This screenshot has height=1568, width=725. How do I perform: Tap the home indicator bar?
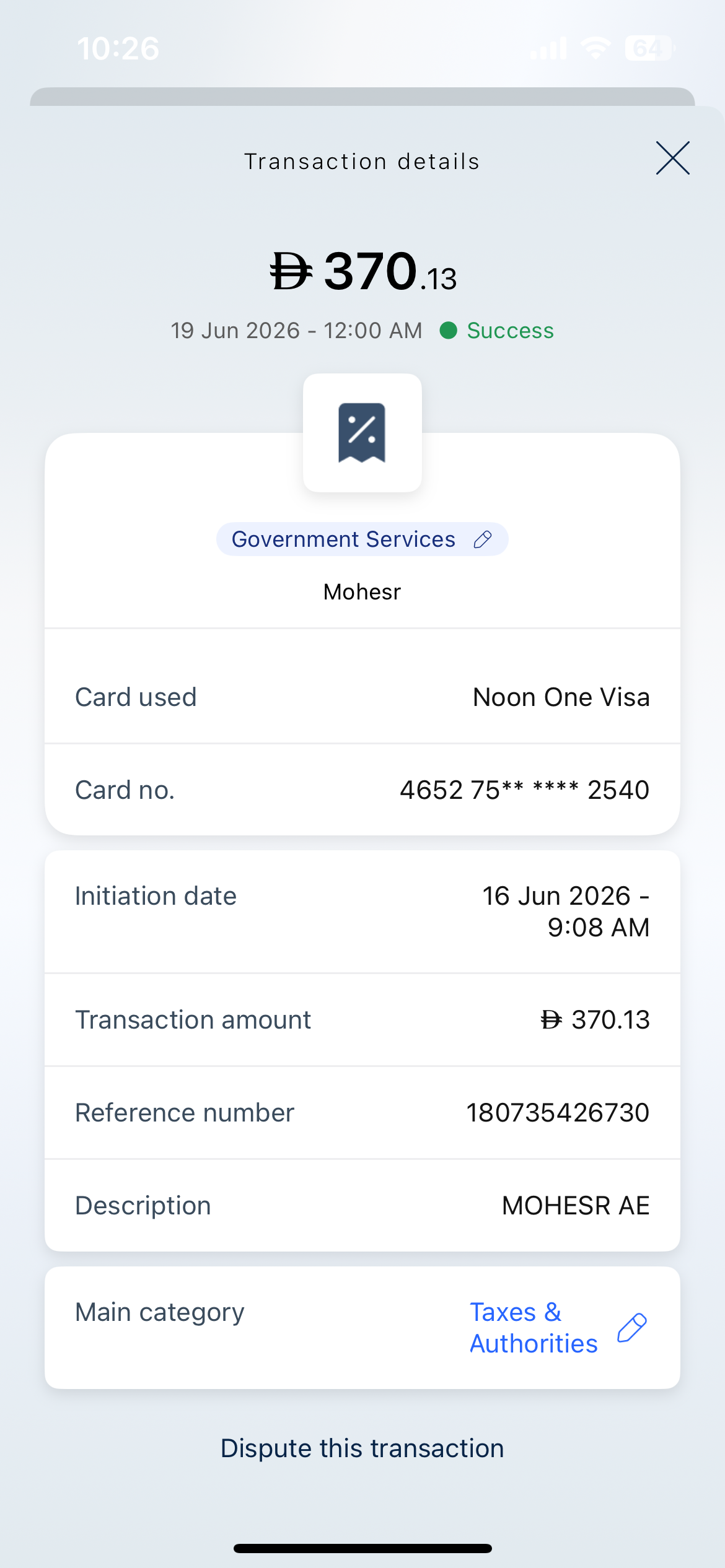click(x=362, y=1548)
